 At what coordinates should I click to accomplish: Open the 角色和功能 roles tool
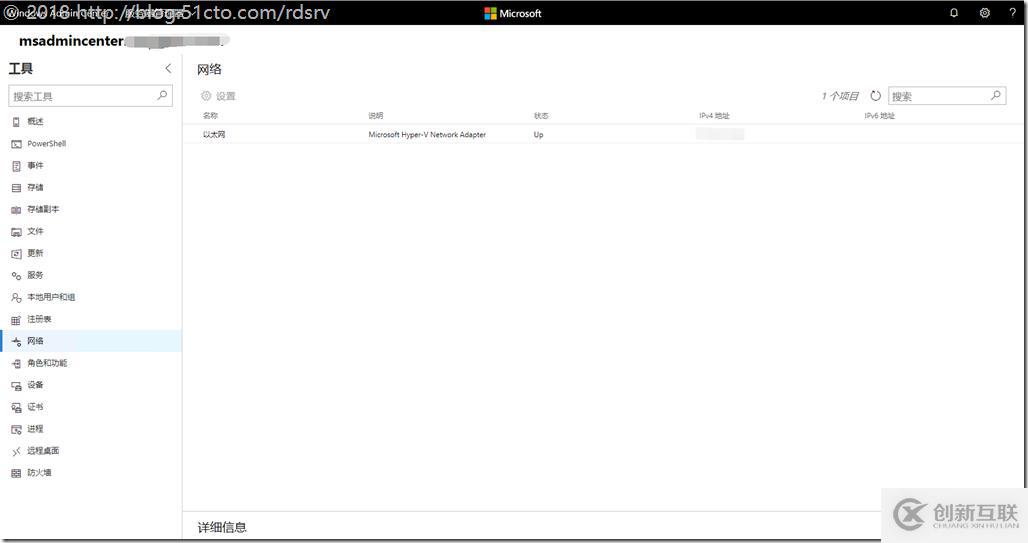coord(47,363)
